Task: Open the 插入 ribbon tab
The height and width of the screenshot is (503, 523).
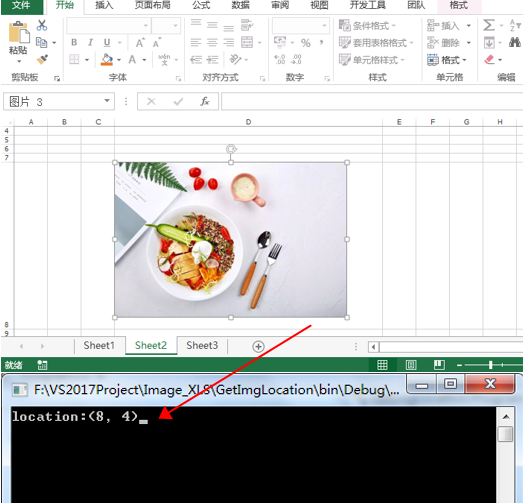Action: [x=104, y=5]
